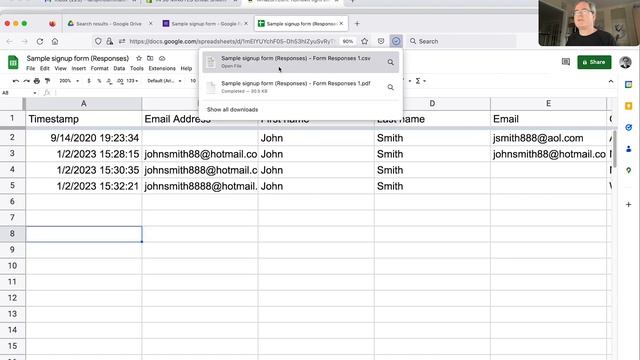Open Maps in the side panel
640x360 pixels.
[629, 170]
